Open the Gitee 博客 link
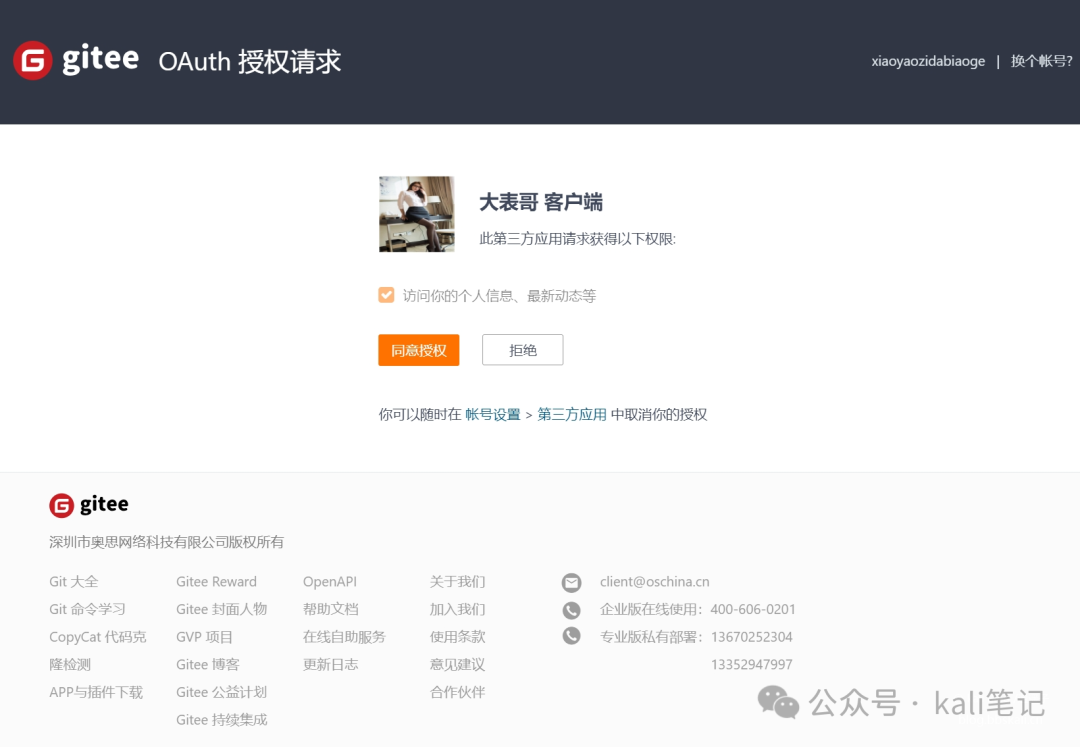The image size is (1080, 747). click(x=207, y=664)
